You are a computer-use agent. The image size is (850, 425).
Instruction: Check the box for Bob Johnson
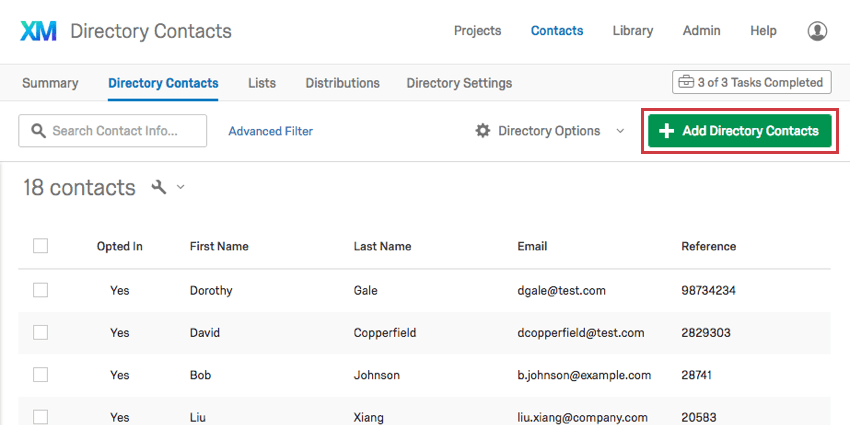pos(40,375)
